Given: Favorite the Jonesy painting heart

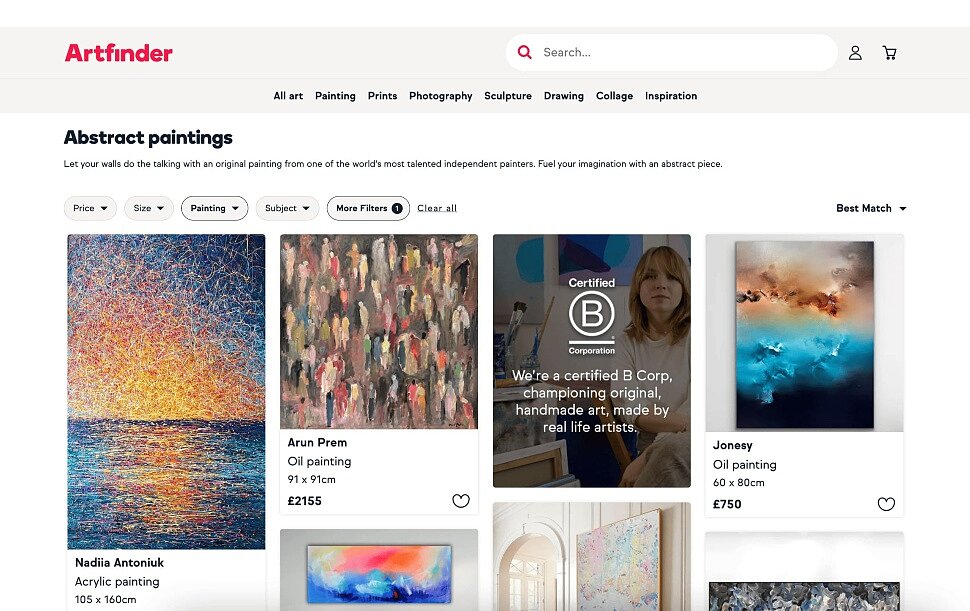Looking at the screenshot, I should point(885,504).
